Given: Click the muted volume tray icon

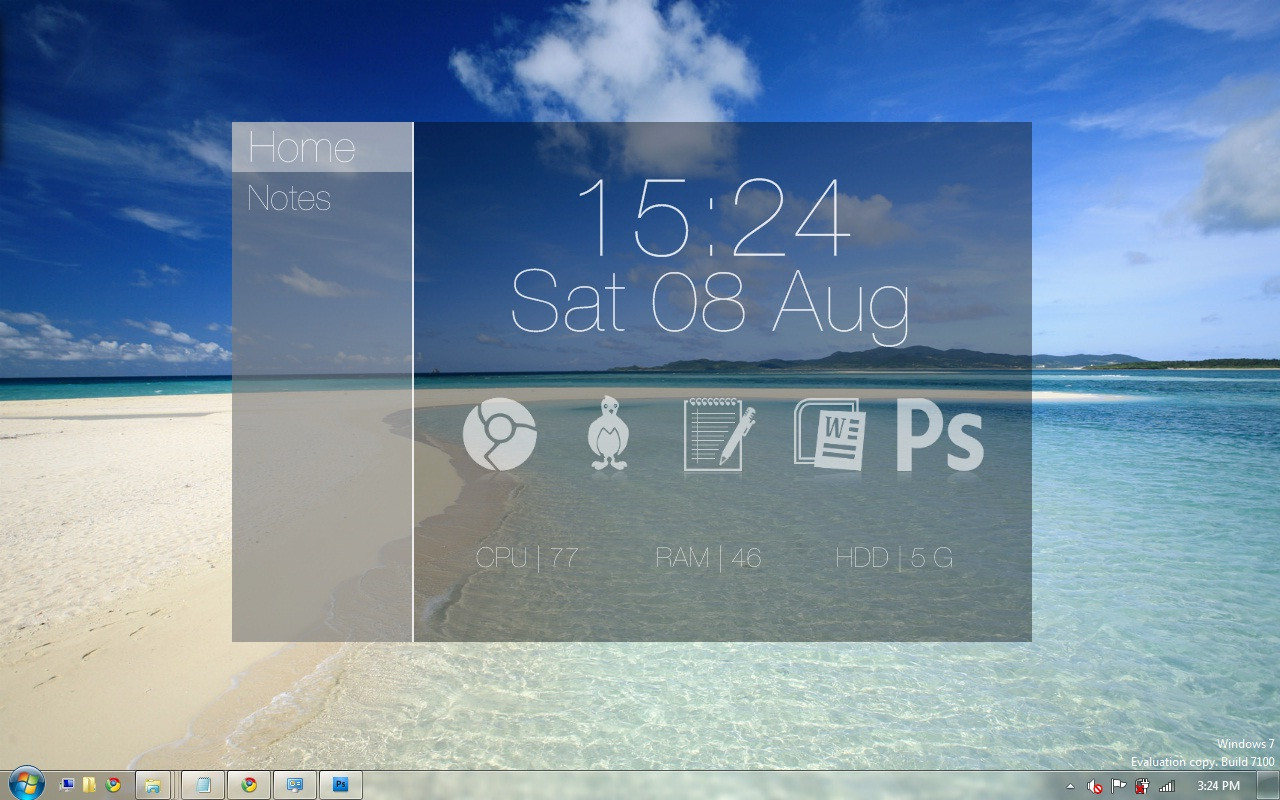Looking at the screenshot, I should click(1096, 786).
